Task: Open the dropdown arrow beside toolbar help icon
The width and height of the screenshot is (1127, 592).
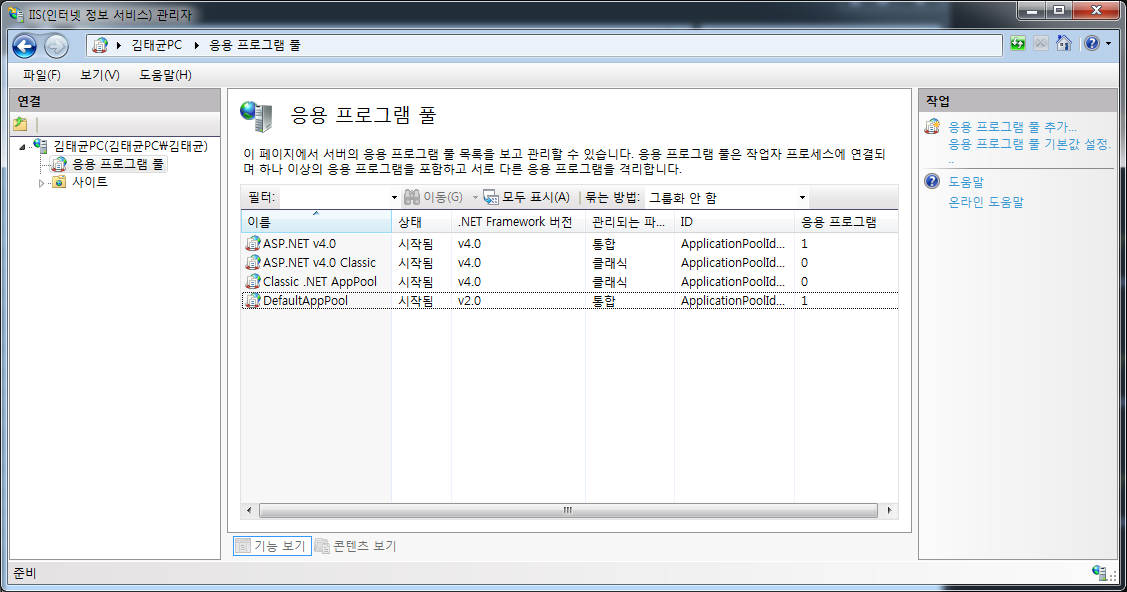Action: coord(1108,44)
